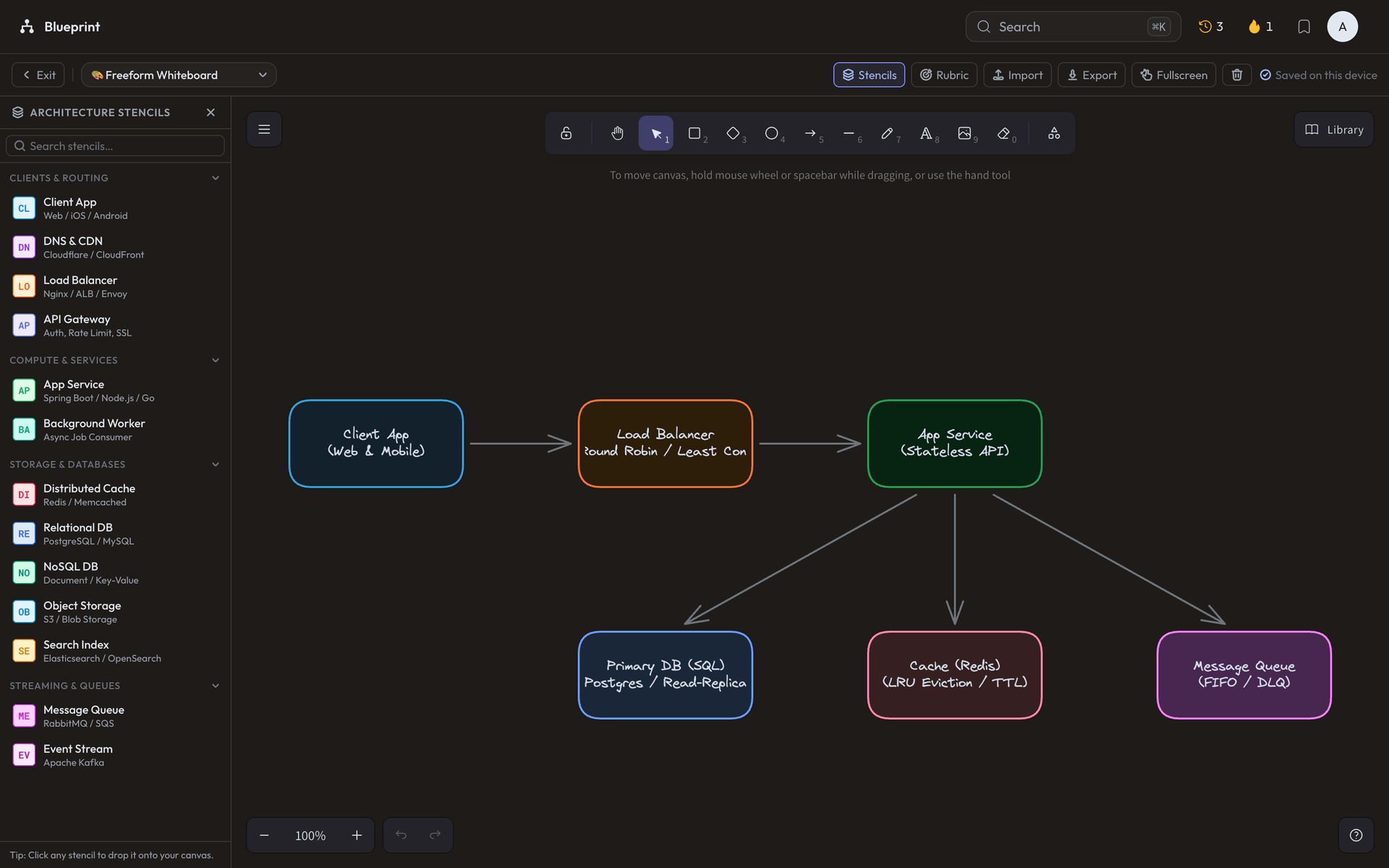Viewport: 1389px width, 868px height.
Task: Open the history counter showing 3
Action: pyautogui.click(x=1210, y=27)
